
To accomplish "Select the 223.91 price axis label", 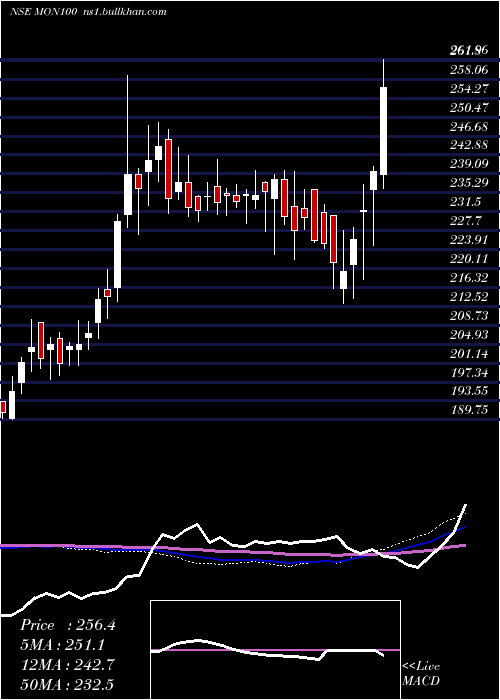I will (468, 240).
